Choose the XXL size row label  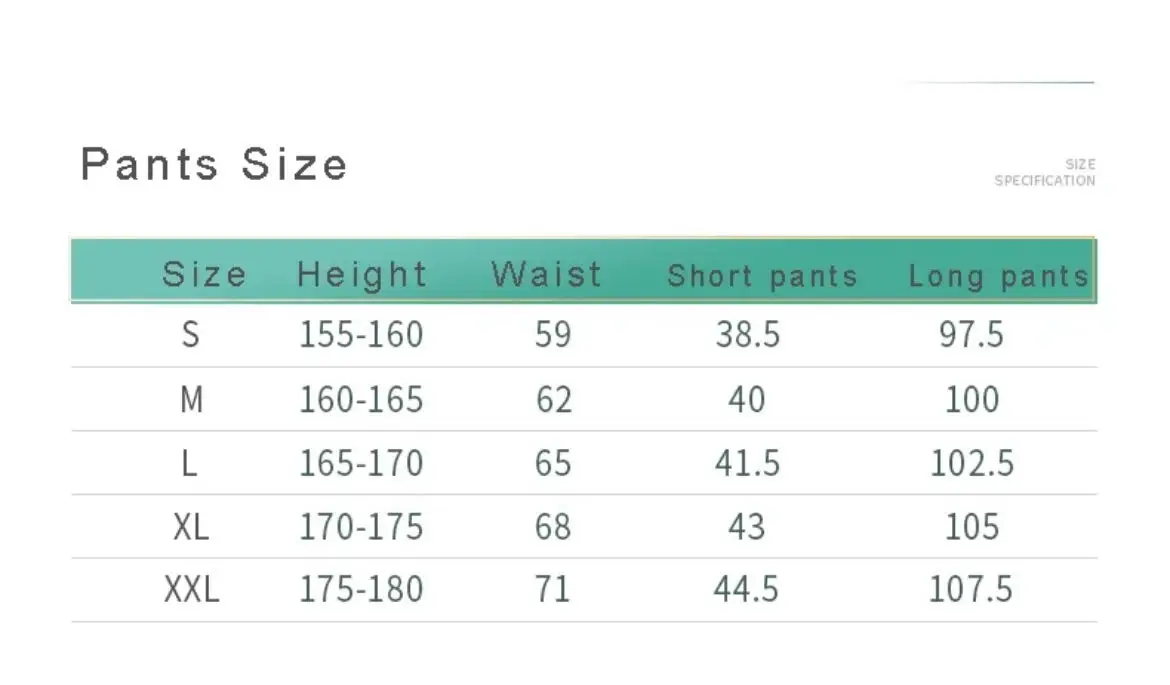point(192,589)
